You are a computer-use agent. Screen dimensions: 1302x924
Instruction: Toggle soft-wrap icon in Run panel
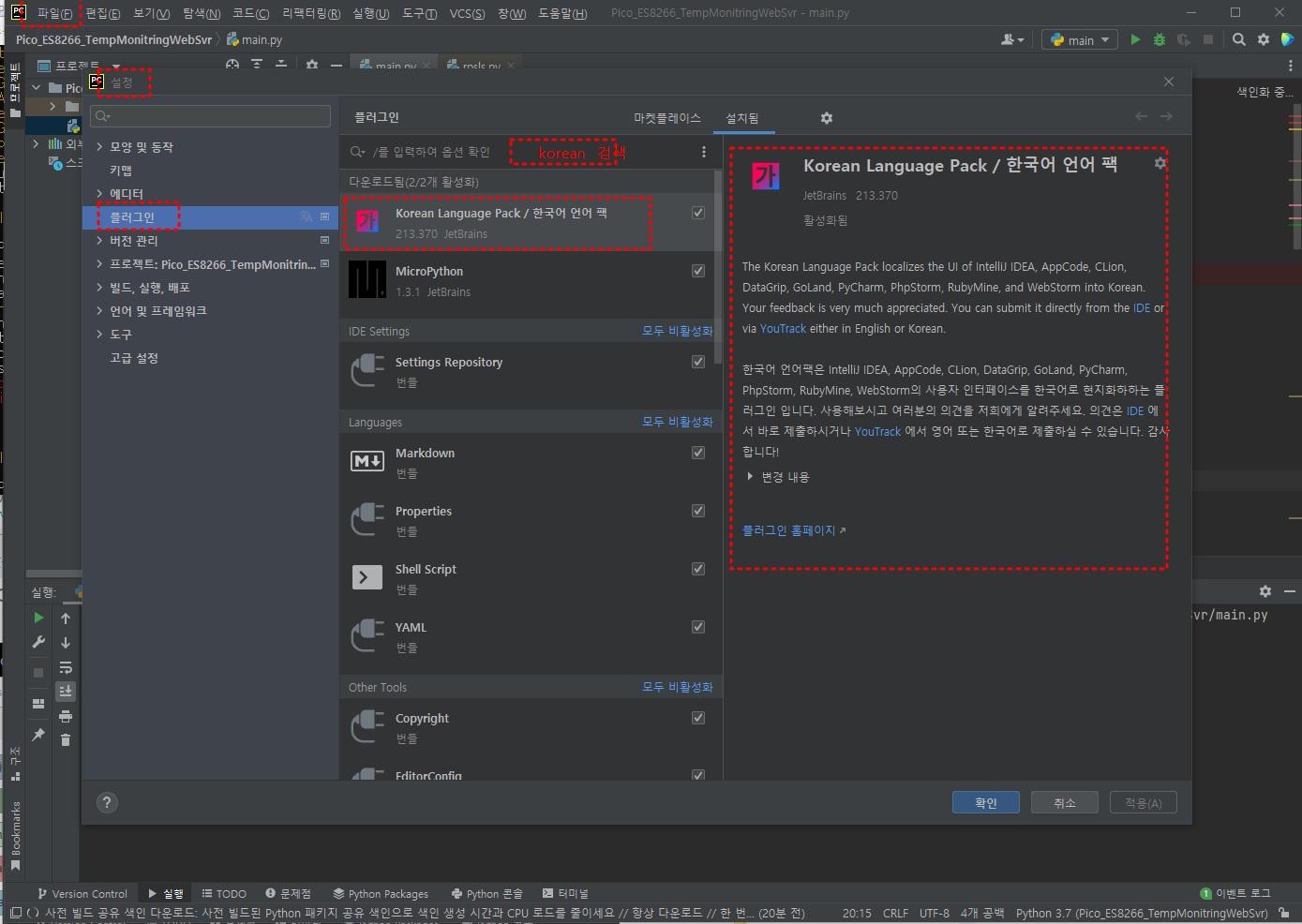pos(66,667)
